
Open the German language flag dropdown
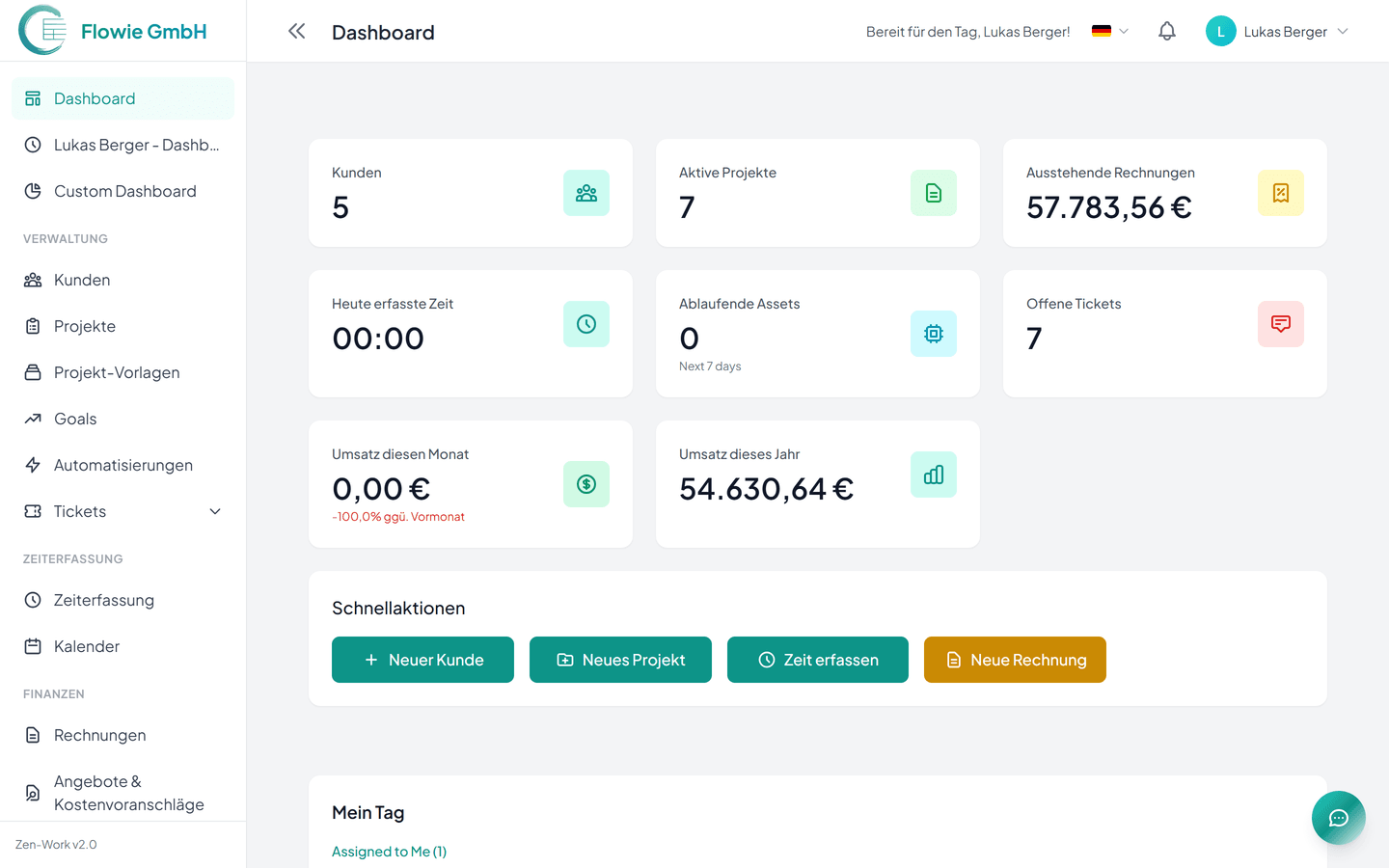1107,31
